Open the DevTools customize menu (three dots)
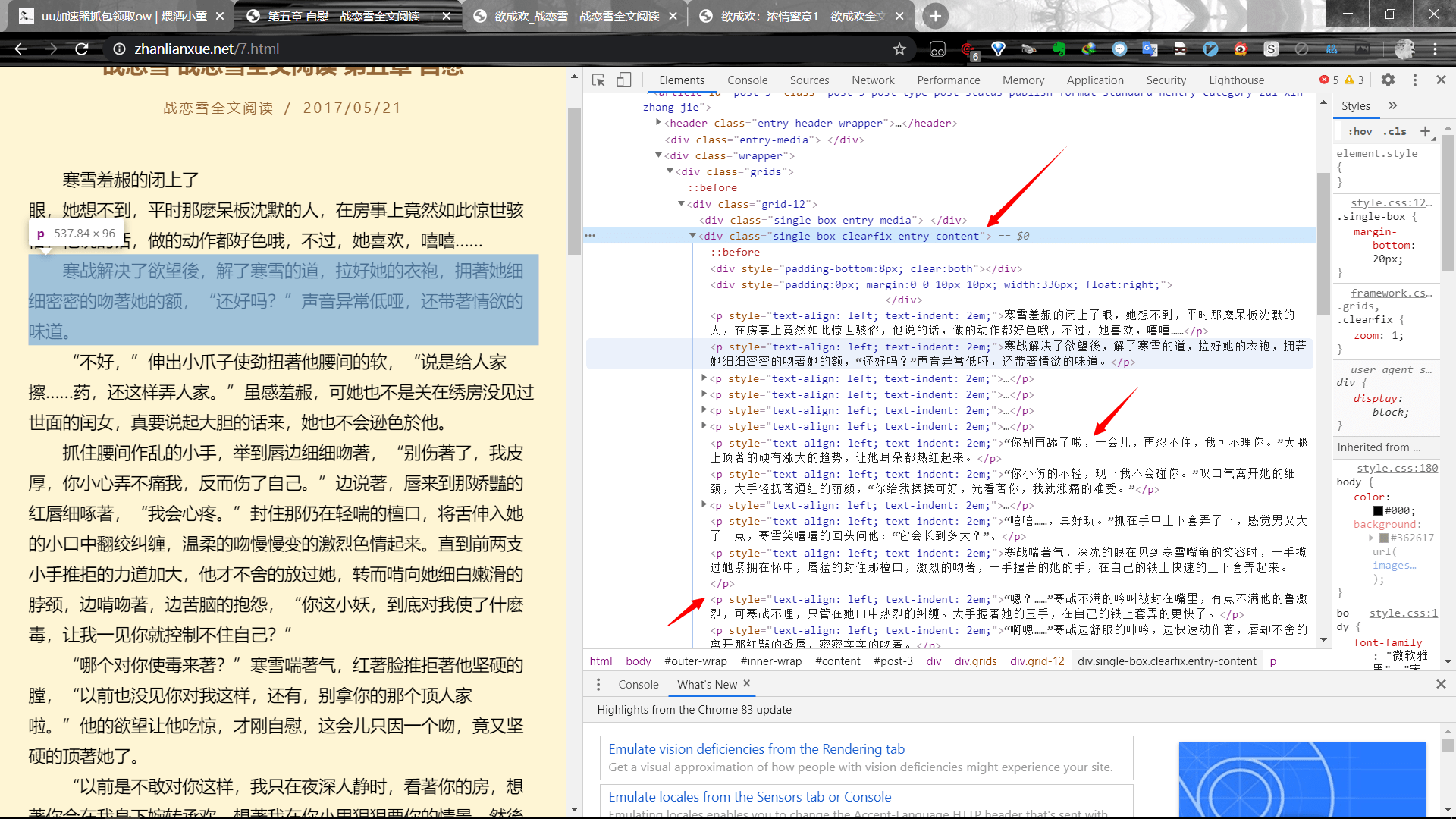The image size is (1456, 819). point(1415,80)
